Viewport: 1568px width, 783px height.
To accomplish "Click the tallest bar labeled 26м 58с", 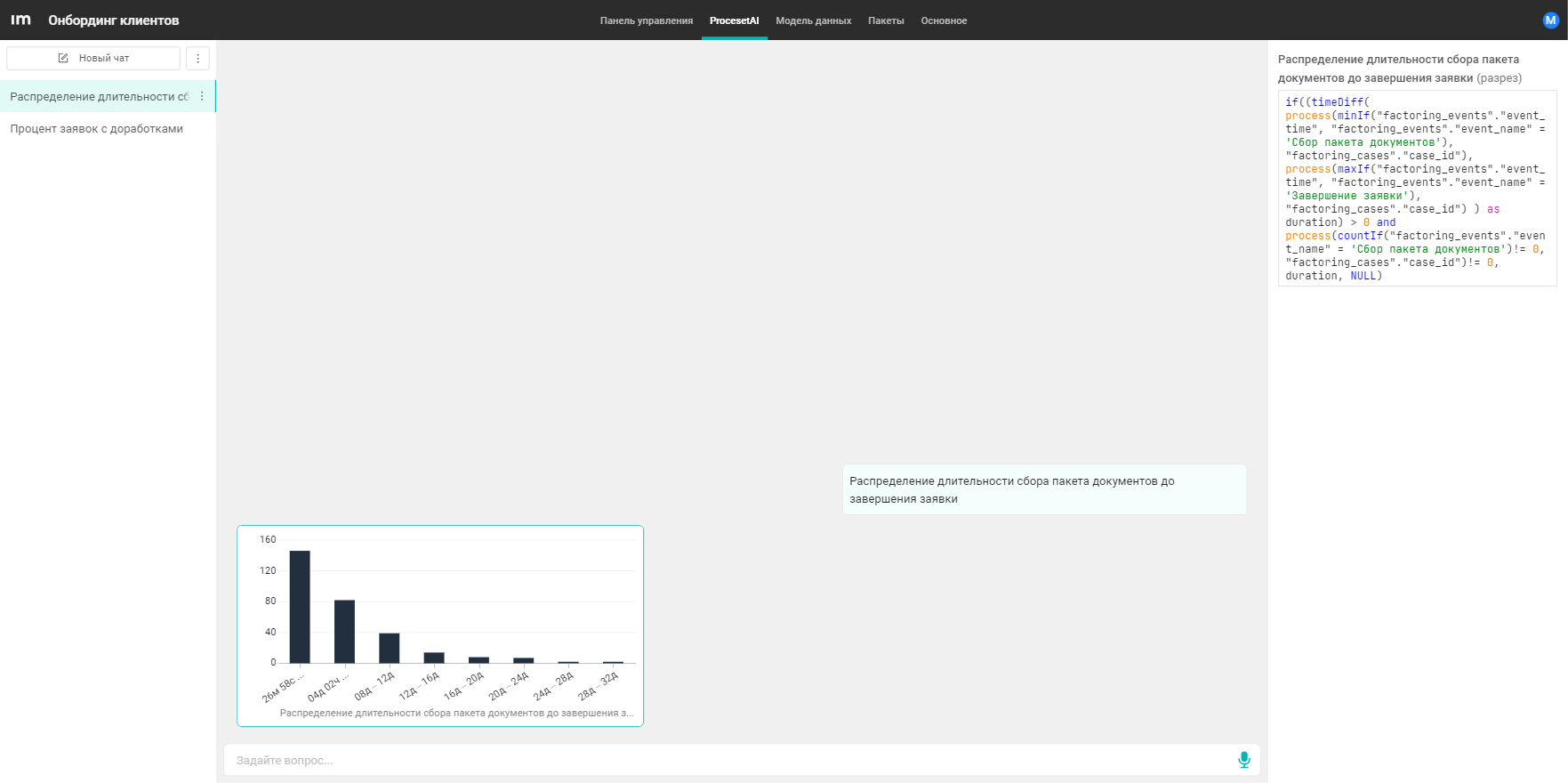I will coord(300,607).
